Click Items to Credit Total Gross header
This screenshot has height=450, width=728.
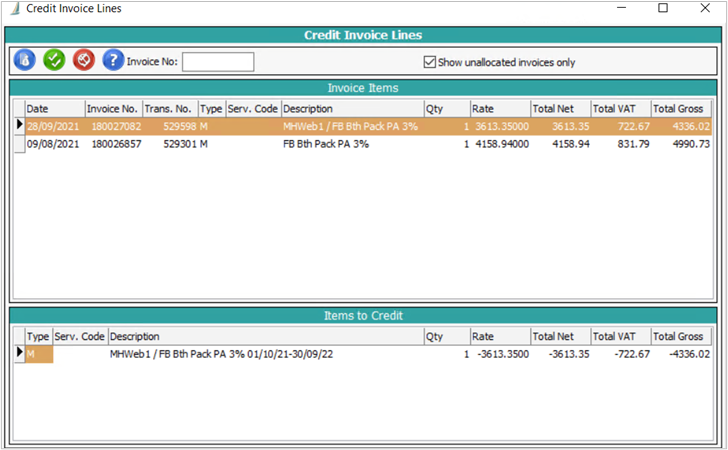(x=681, y=336)
